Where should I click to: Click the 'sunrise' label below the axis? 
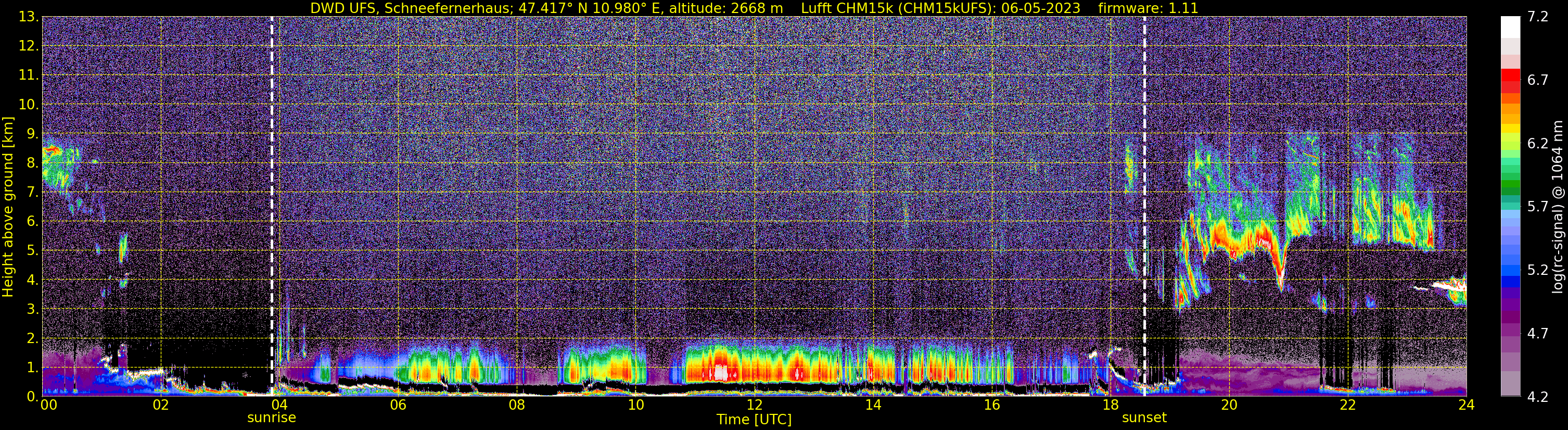click(x=272, y=418)
